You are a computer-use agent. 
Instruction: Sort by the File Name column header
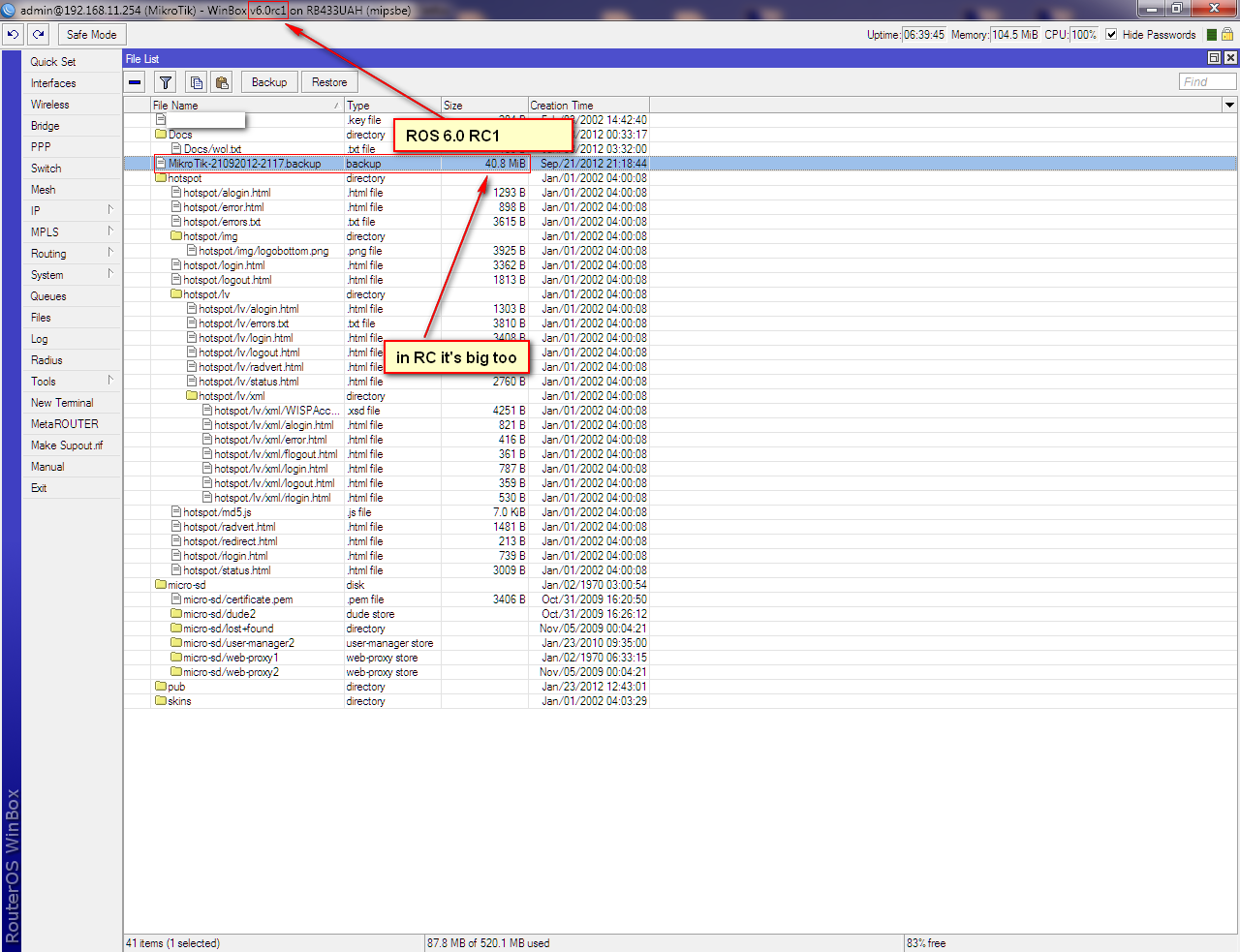[x=247, y=105]
